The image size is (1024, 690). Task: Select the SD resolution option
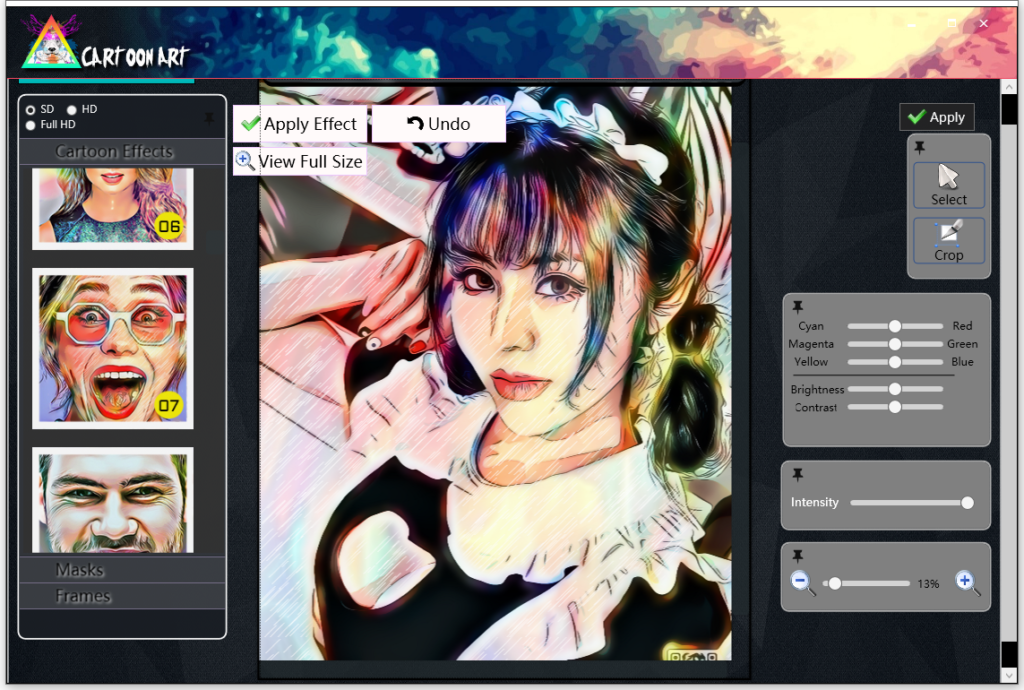click(31, 109)
